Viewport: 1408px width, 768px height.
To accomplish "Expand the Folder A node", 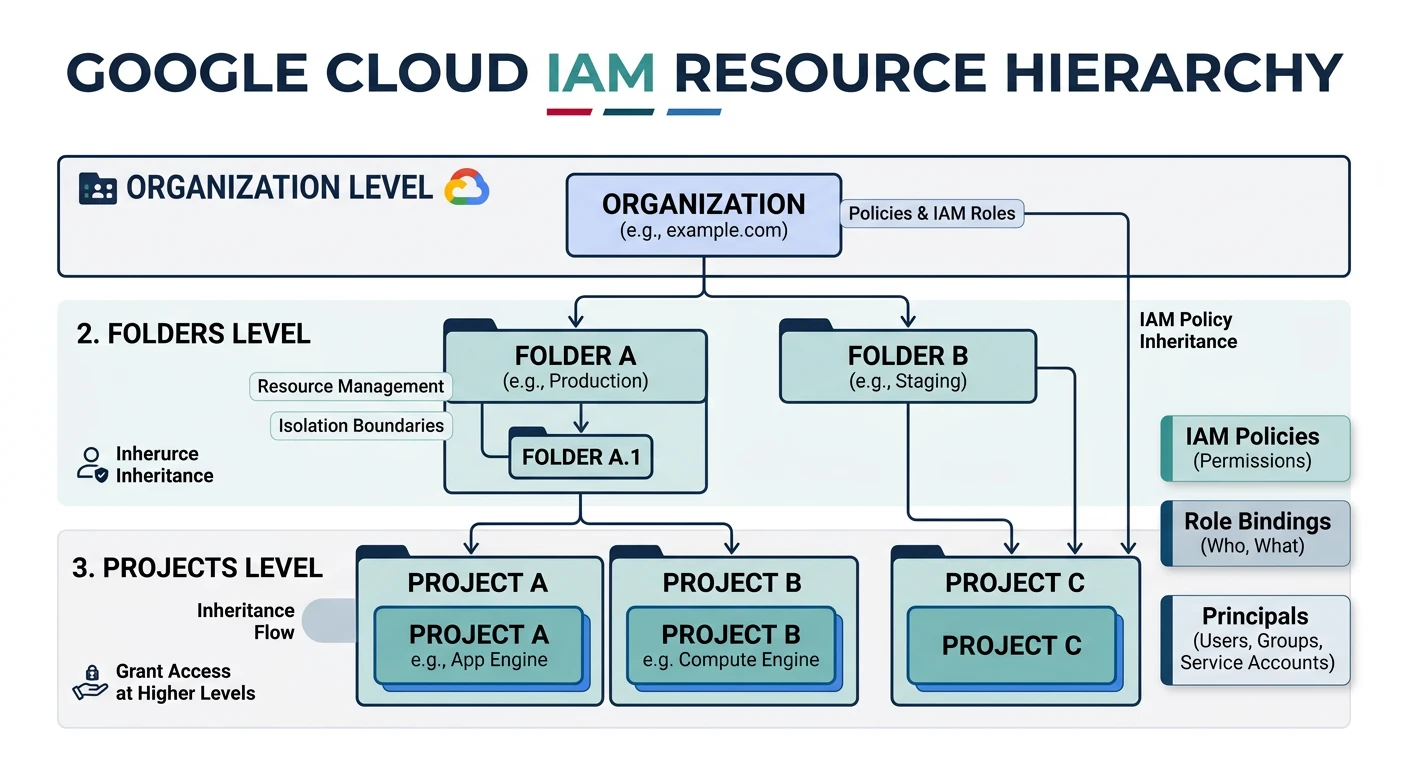I will 575,365.
